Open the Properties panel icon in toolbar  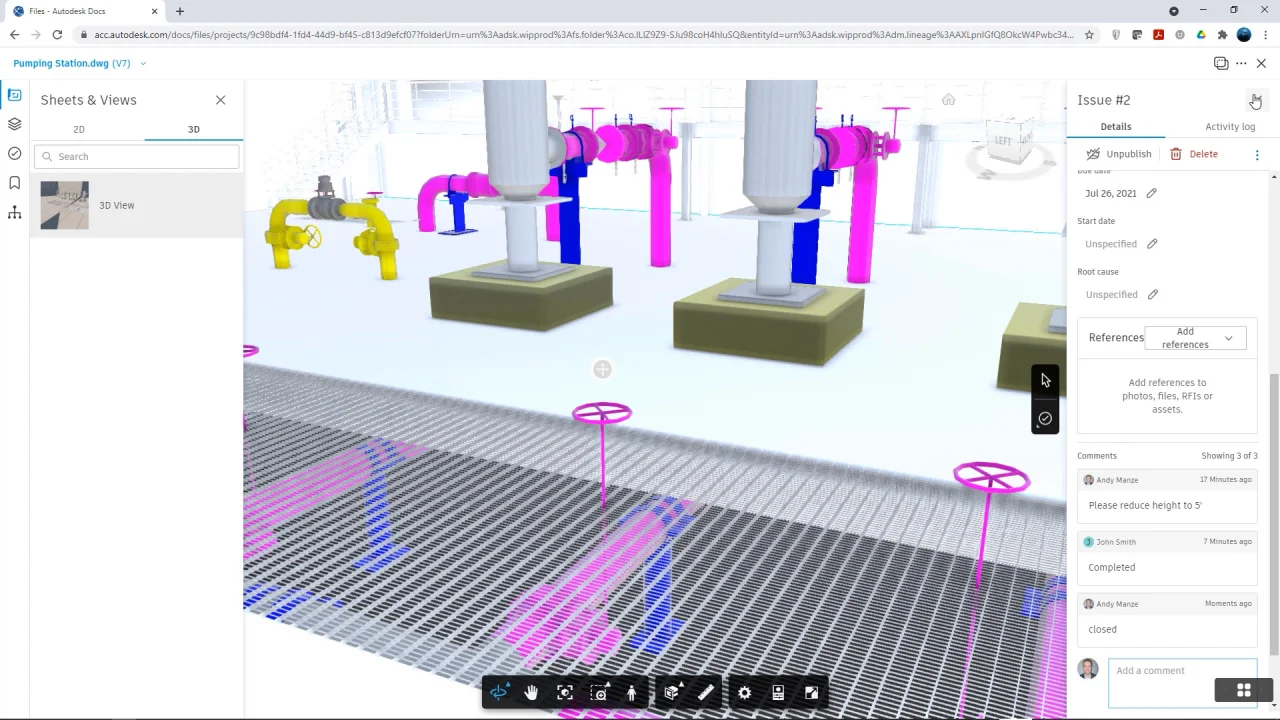point(778,692)
